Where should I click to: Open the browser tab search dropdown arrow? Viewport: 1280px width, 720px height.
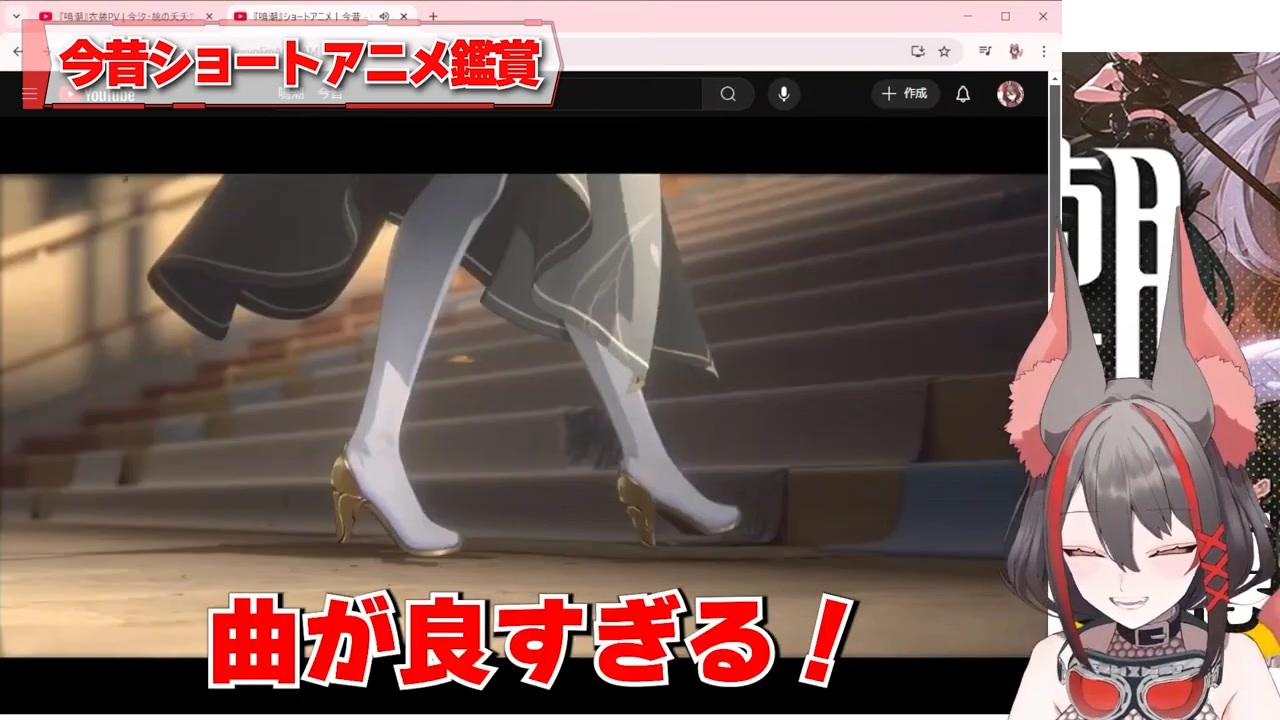(x=16, y=16)
